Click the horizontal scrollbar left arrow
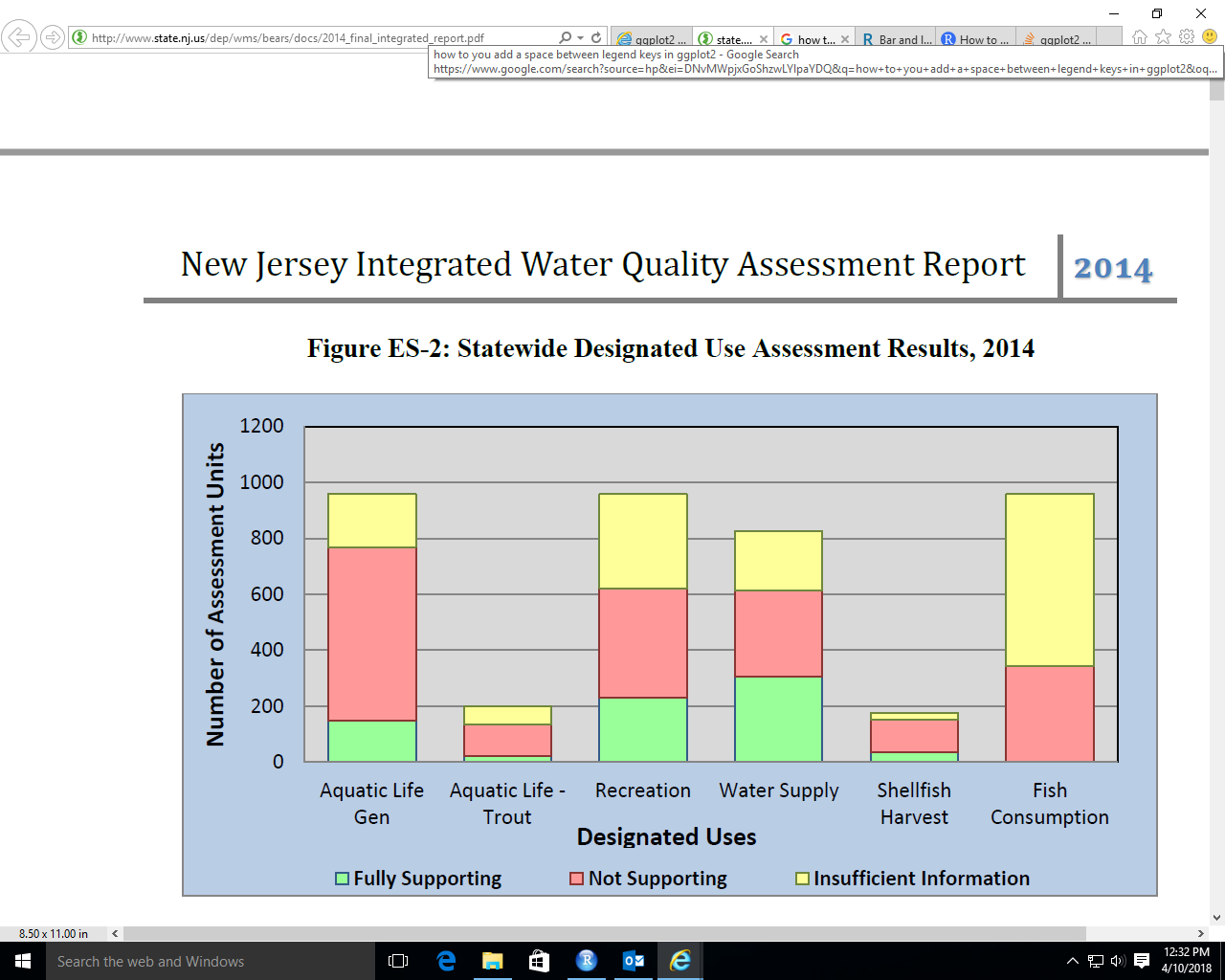 click(x=115, y=933)
